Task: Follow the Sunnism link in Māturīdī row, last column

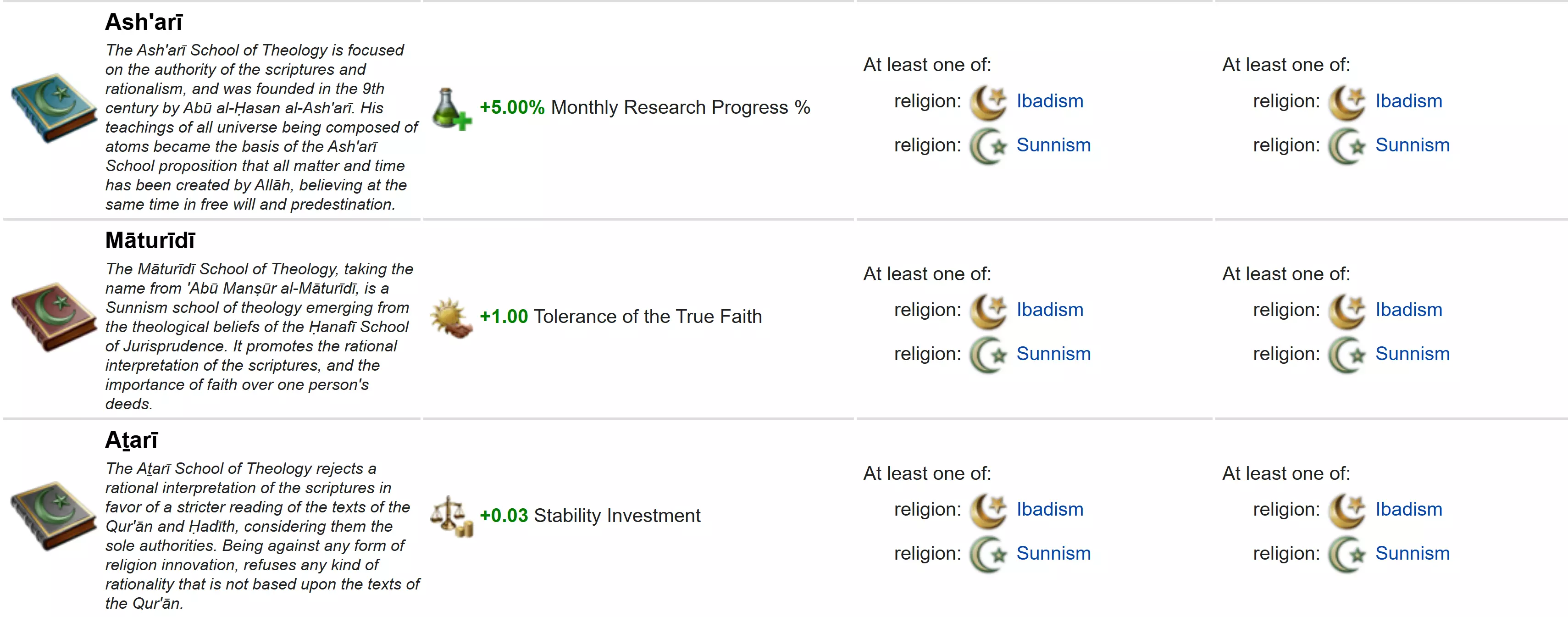Action: coord(1412,354)
